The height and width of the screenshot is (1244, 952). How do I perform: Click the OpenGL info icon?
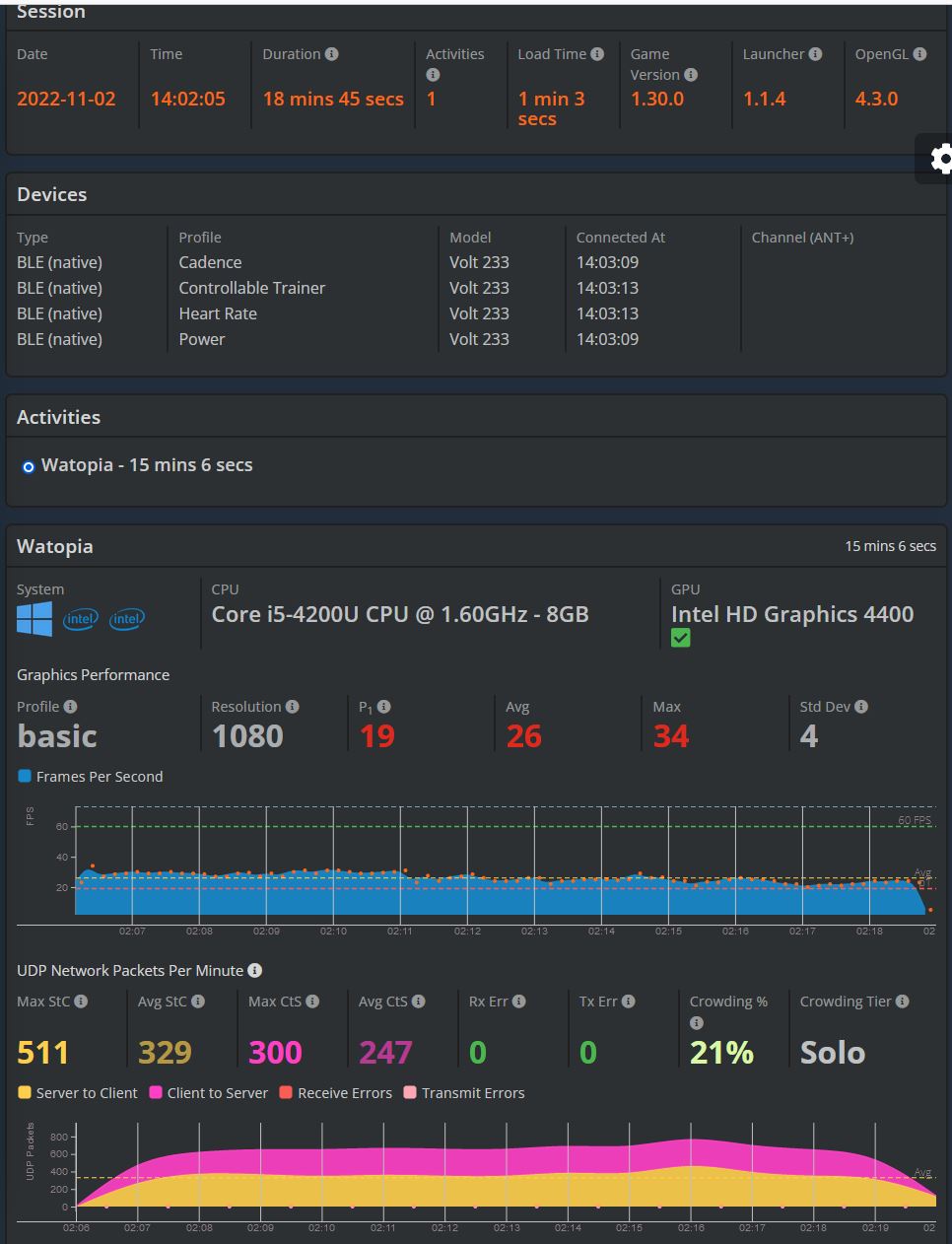tap(918, 54)
